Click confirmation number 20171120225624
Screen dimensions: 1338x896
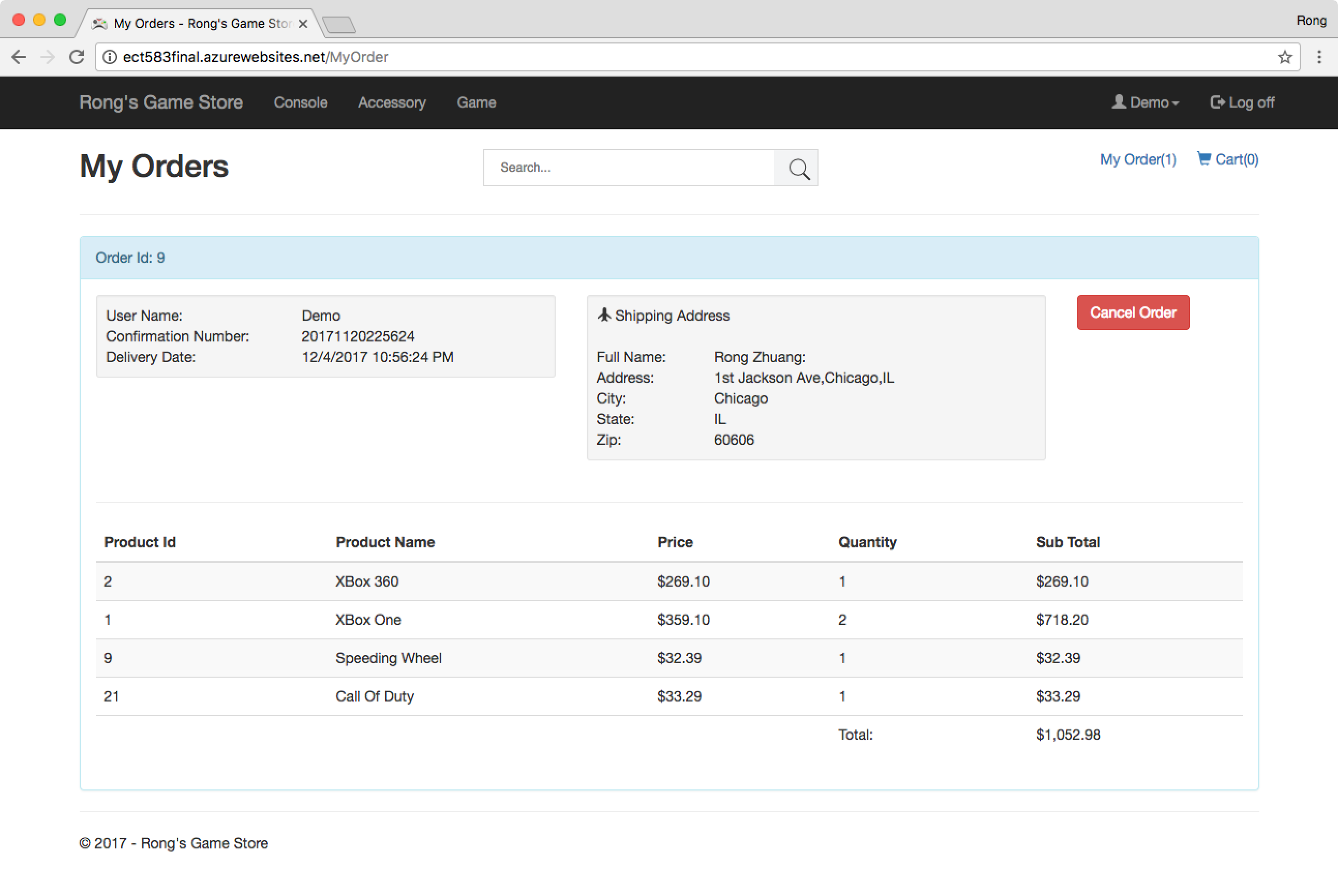click(x=358, y=336)
